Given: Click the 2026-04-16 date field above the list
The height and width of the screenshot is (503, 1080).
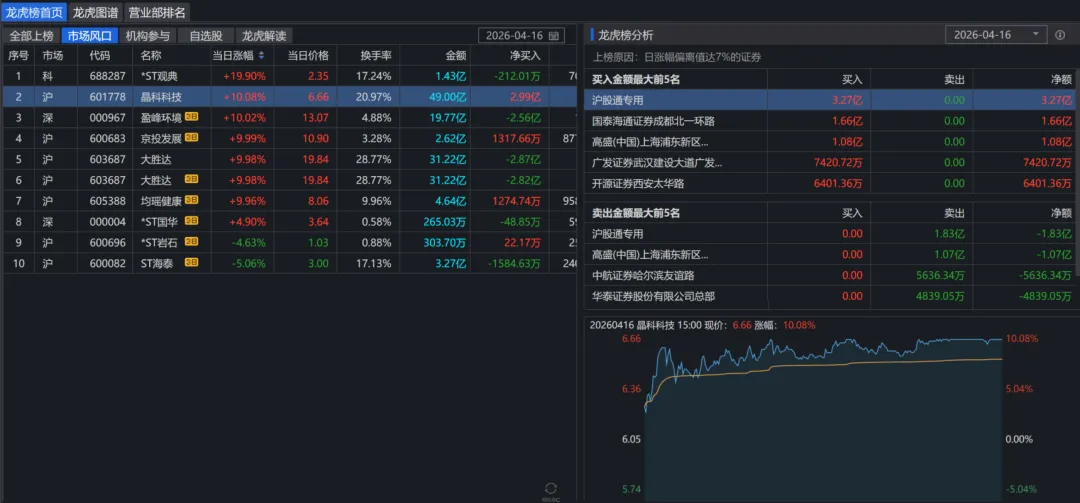Looking at the screenshot, I should pyautogui.click(x=521, y=35).
